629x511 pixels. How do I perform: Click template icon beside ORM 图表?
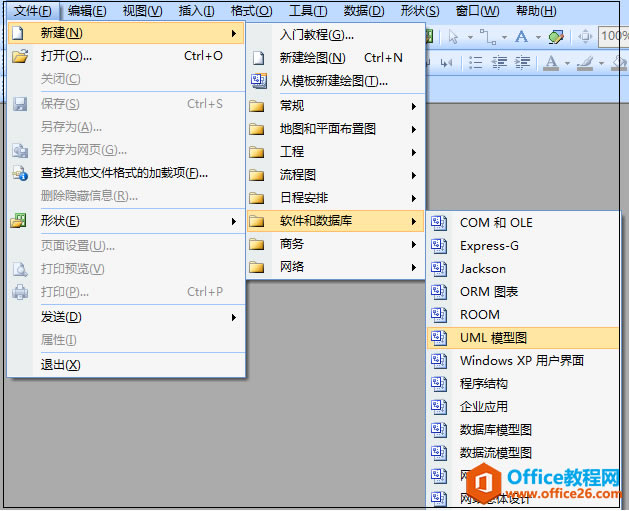click(439, 292)
